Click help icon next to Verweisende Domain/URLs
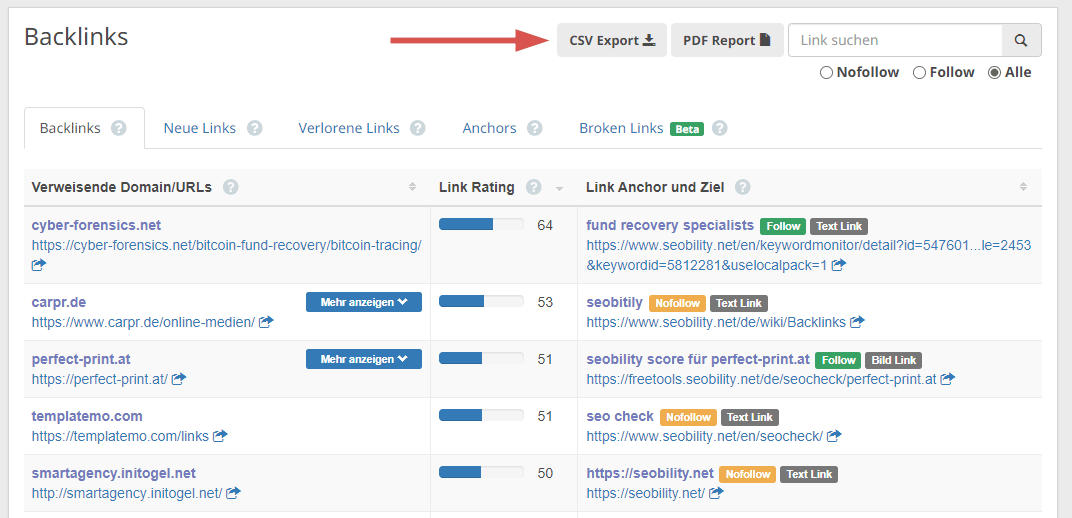This screenshot has width=1072, height=518. point(231,187)
